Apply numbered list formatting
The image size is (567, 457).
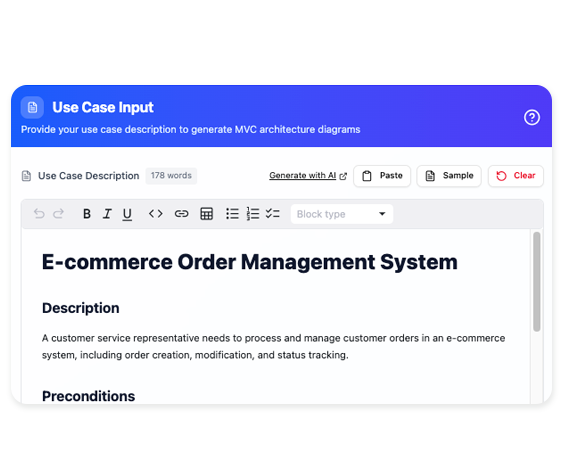point(253,214)
